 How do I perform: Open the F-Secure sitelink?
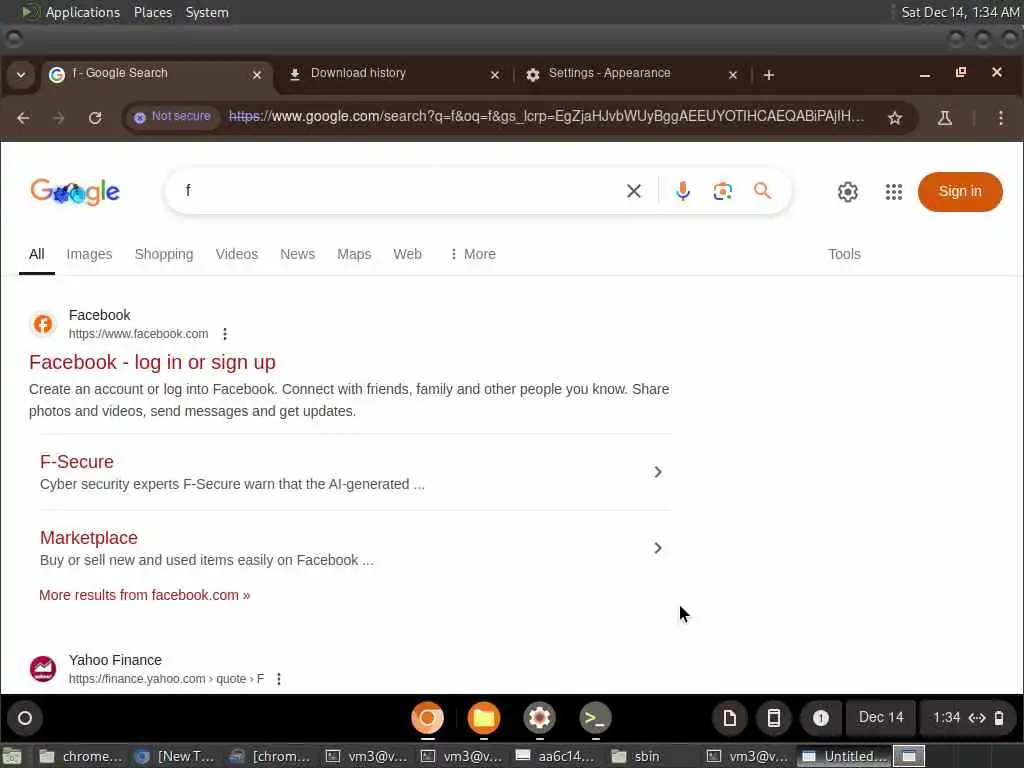[76, 462]
